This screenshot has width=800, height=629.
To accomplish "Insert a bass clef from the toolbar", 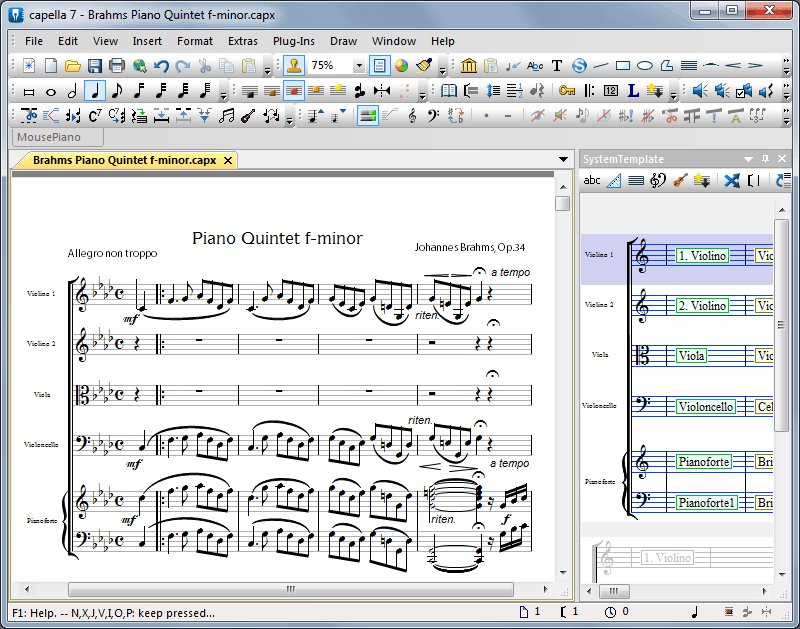I will [433, 116].
